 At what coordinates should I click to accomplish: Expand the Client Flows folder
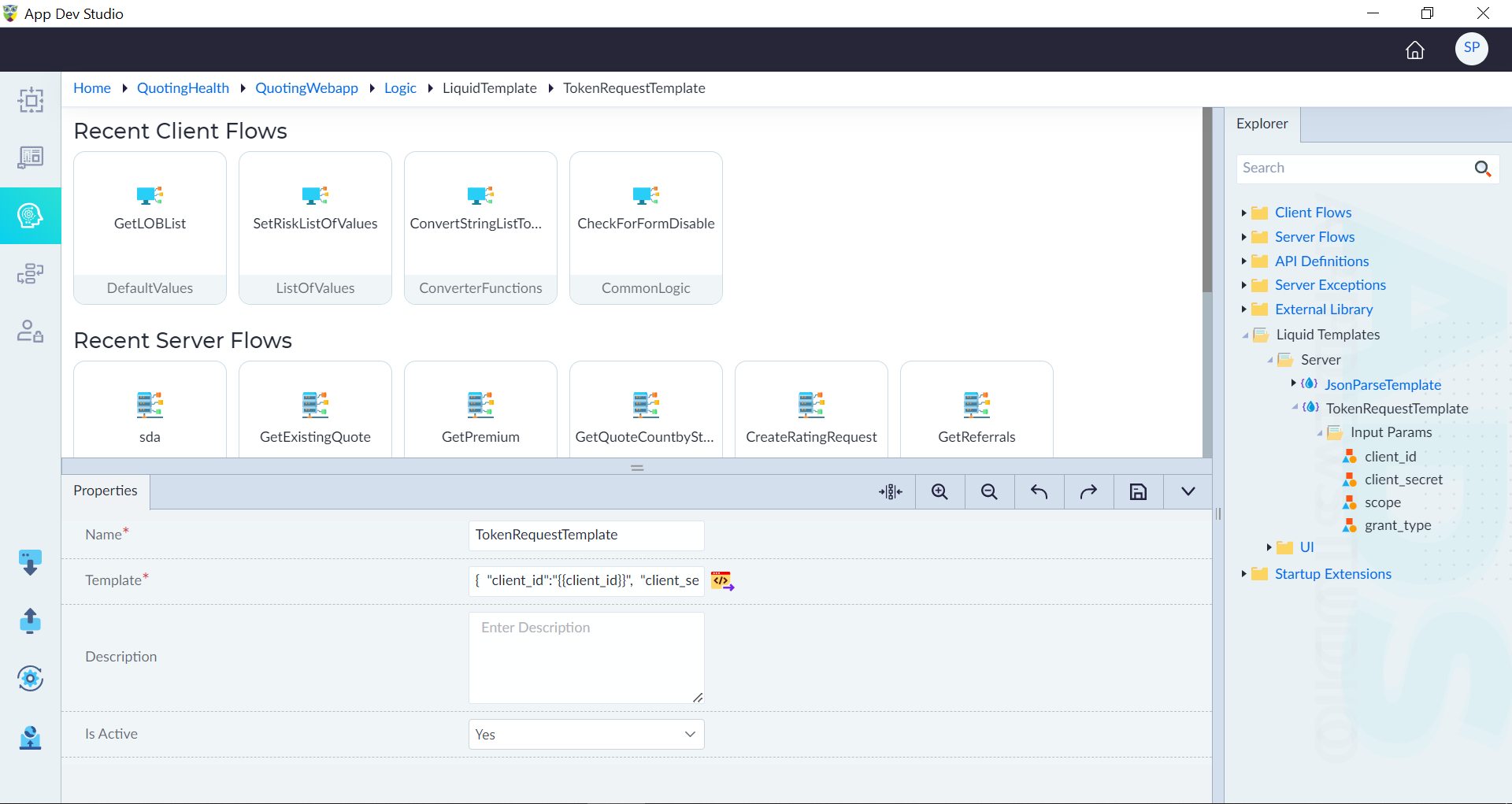[x=1243, y=213]
